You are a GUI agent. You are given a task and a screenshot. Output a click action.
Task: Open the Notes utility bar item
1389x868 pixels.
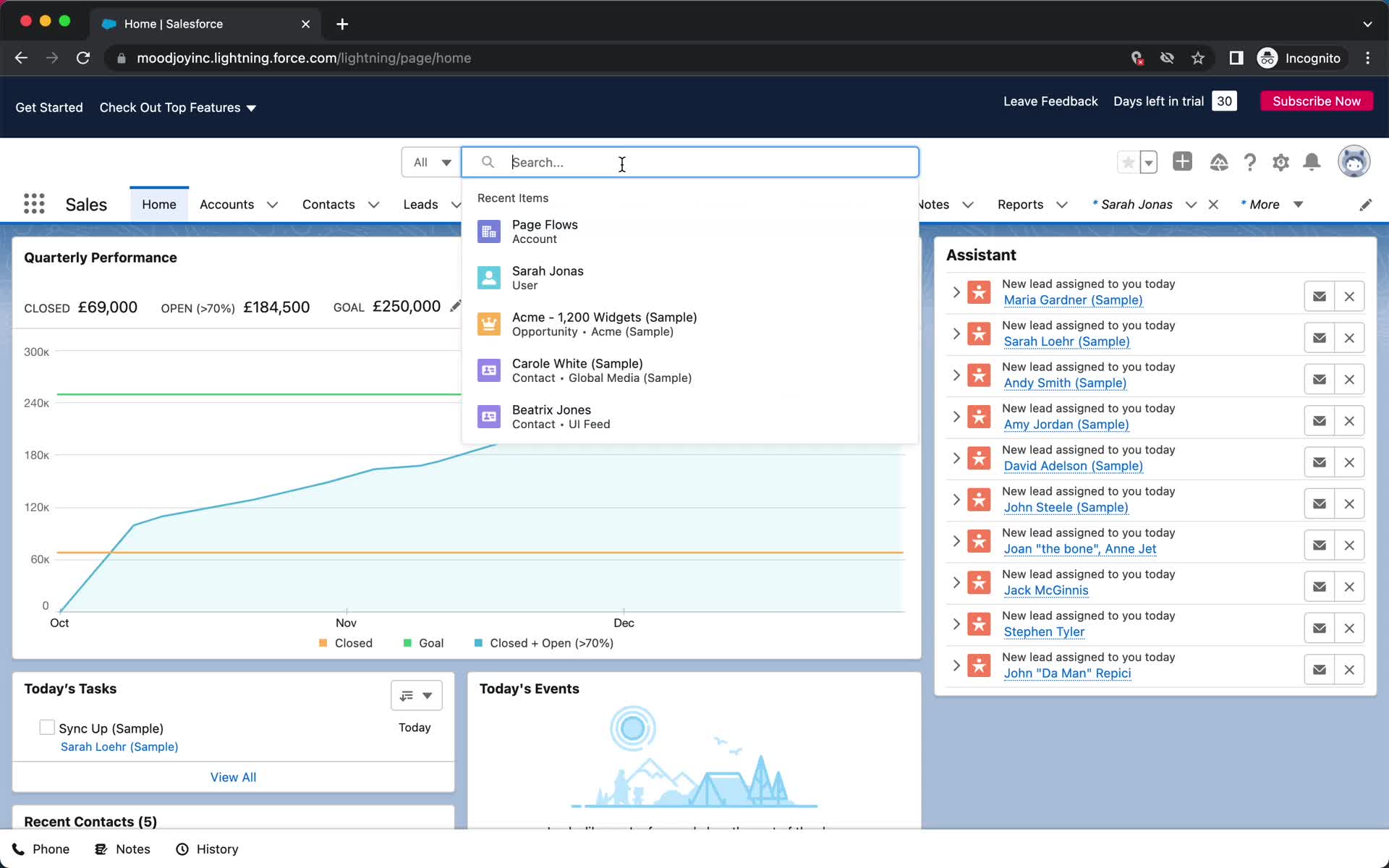point(122,849)
